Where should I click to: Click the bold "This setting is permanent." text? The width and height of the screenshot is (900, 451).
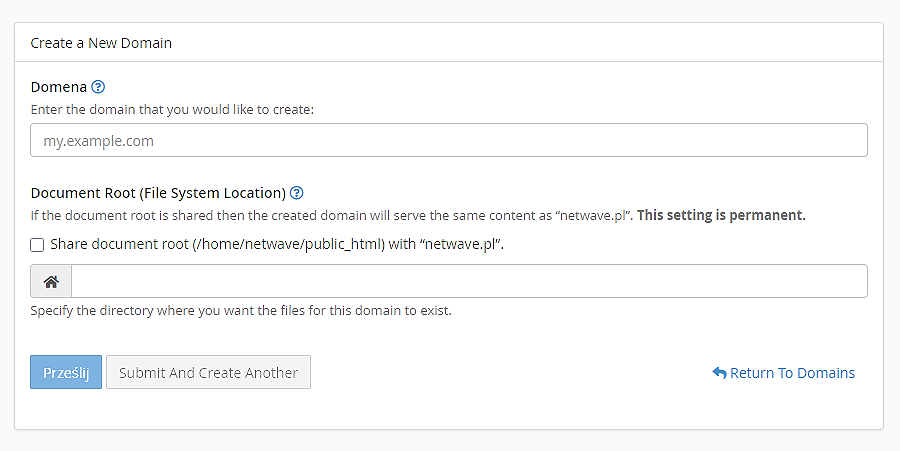pyautogui.click(x=721, y=215)
